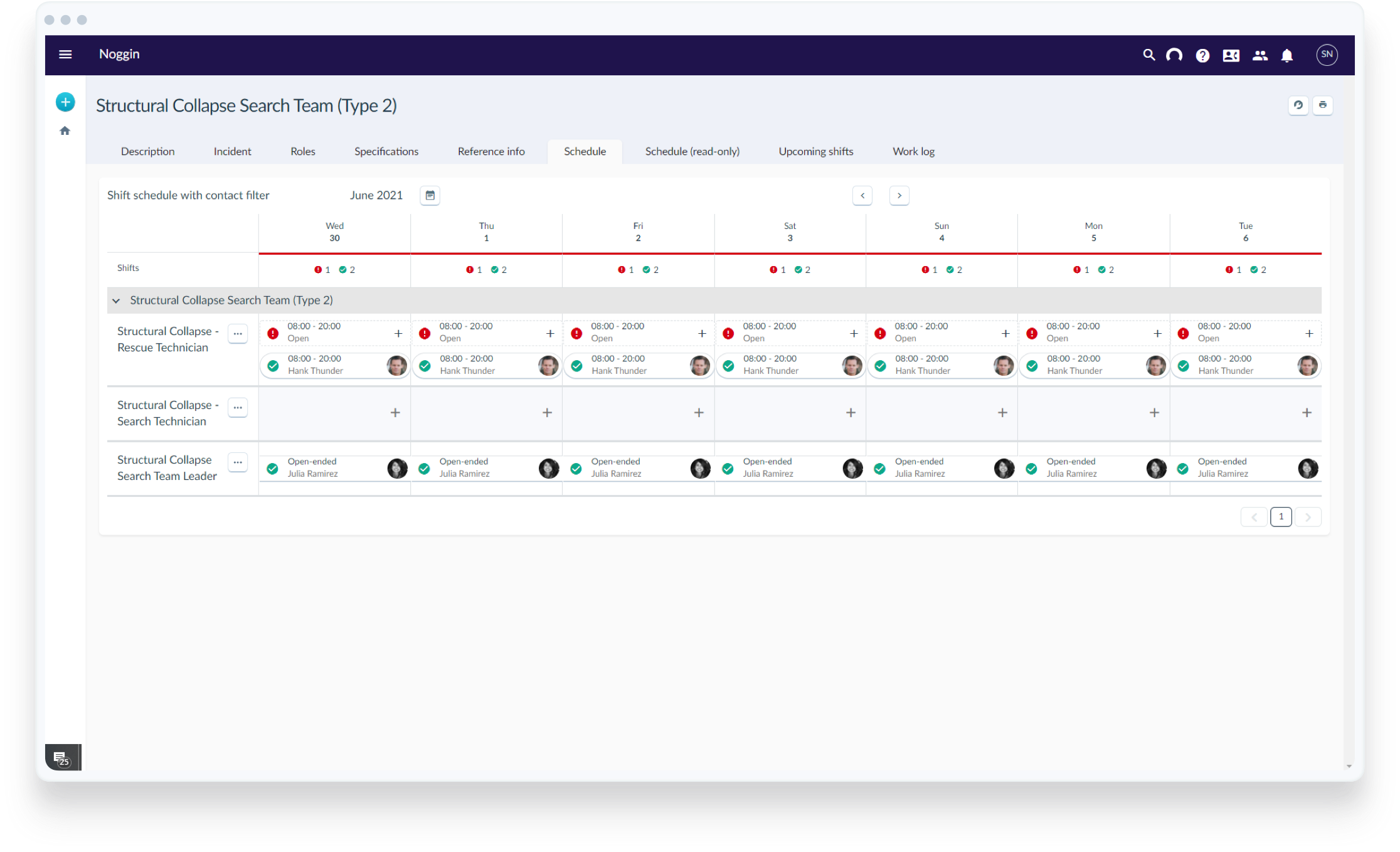Open the contact card icon

(x=1231, y=55)
